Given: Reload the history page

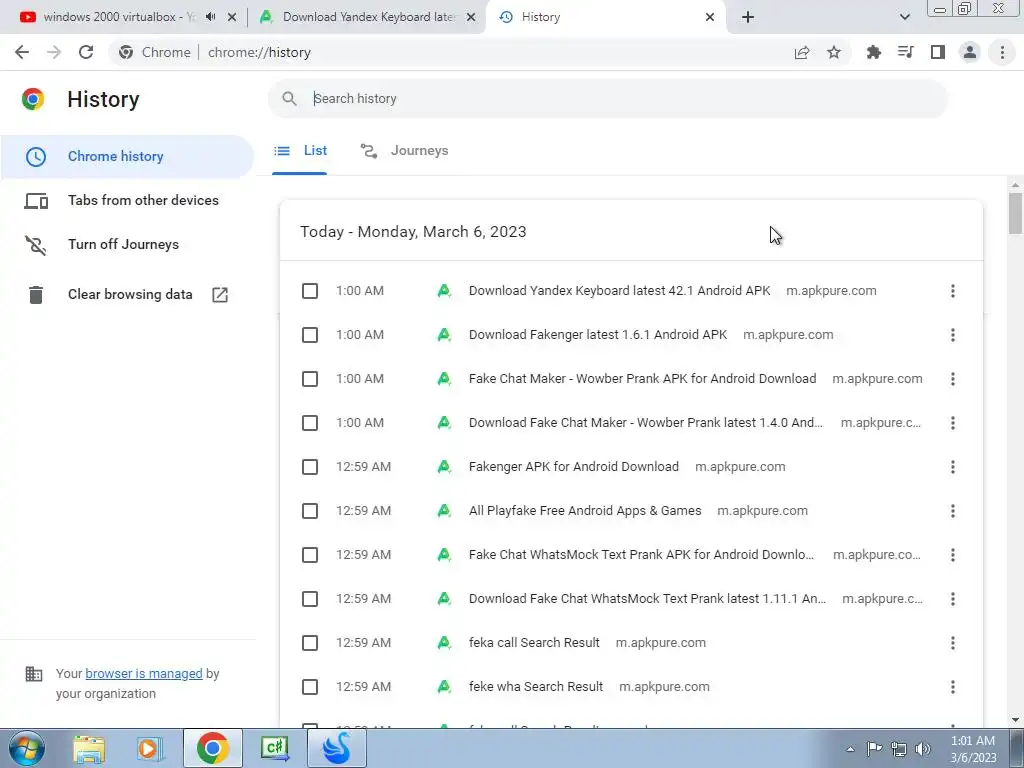Looking at the screenshot, I should click(86, 52).
